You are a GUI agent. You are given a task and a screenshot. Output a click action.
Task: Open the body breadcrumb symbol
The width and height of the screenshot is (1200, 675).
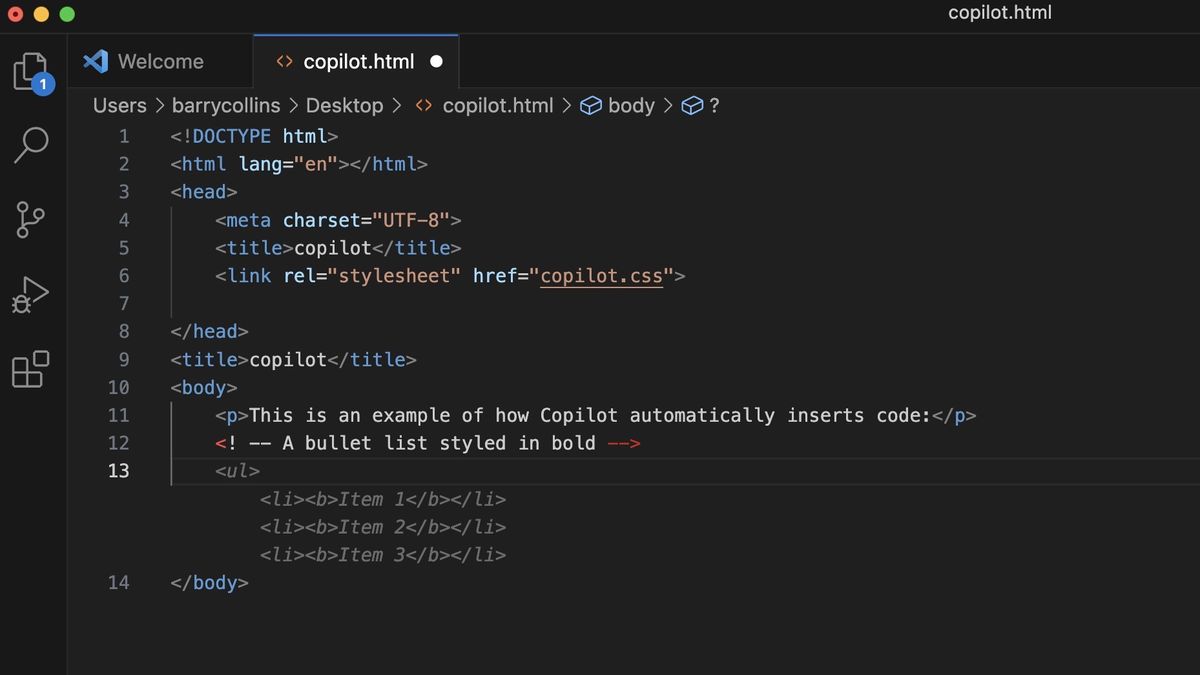tap(631, 106)
